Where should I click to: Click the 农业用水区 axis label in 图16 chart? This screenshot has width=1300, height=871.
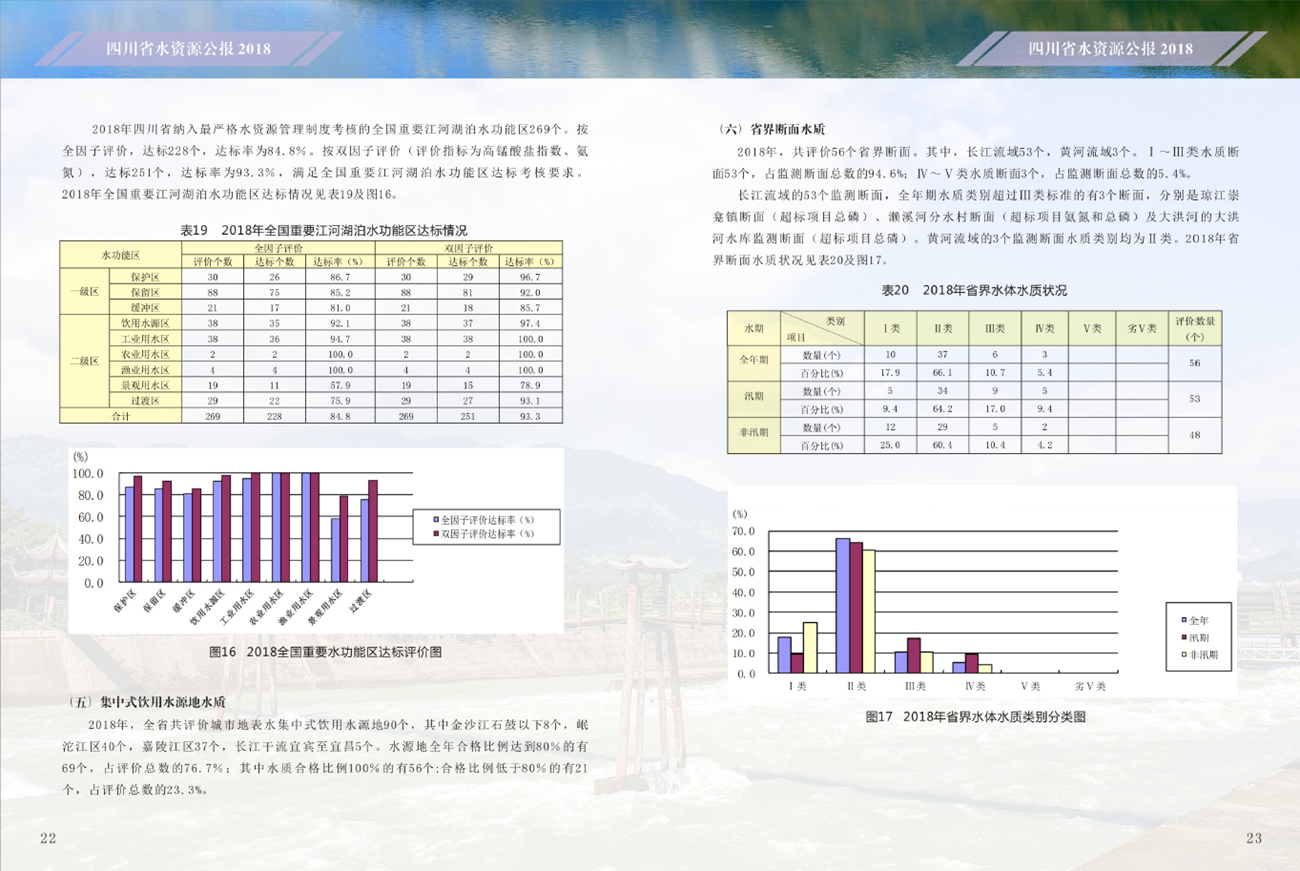[x=264, y=610]
